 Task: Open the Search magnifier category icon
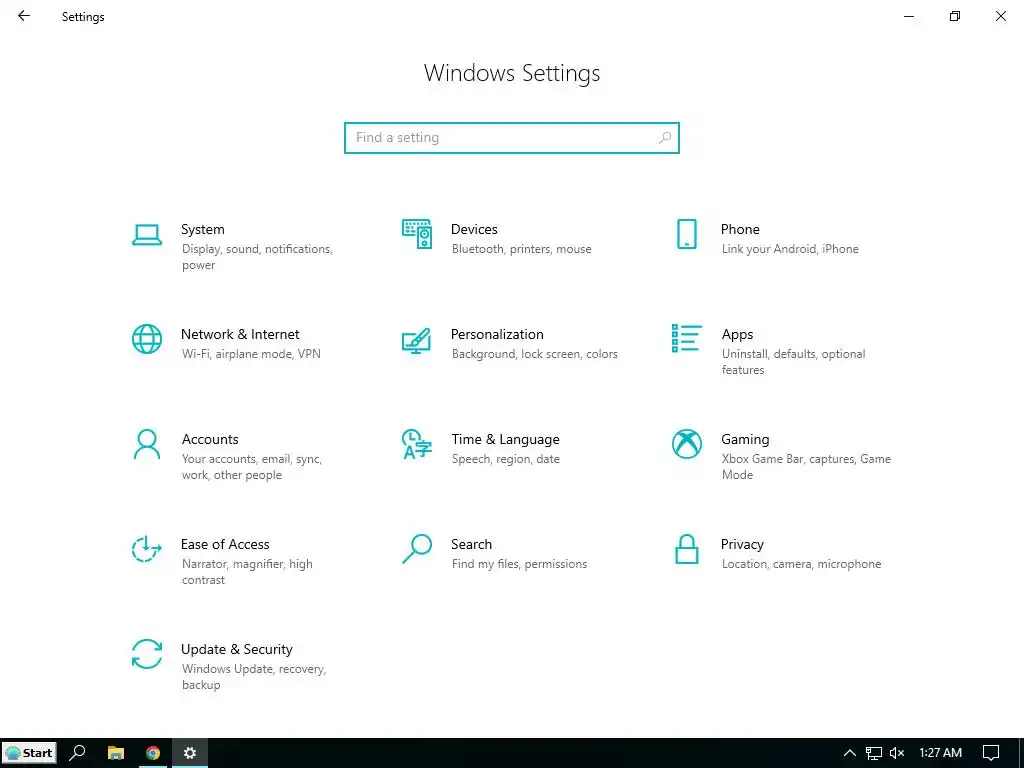tap(417, 549)
